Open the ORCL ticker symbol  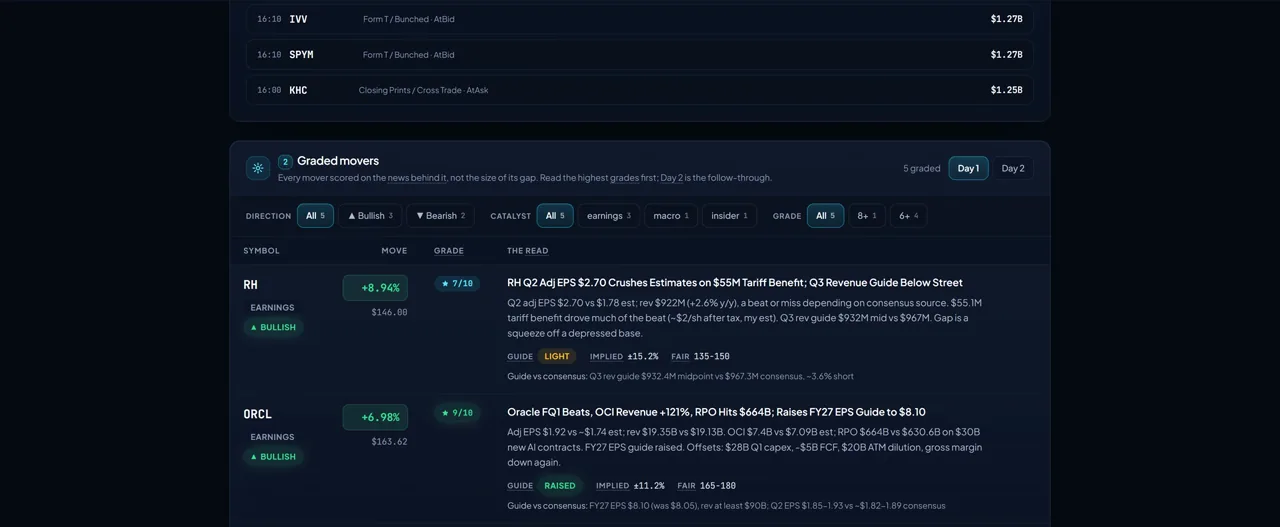[x=257, y=414]
